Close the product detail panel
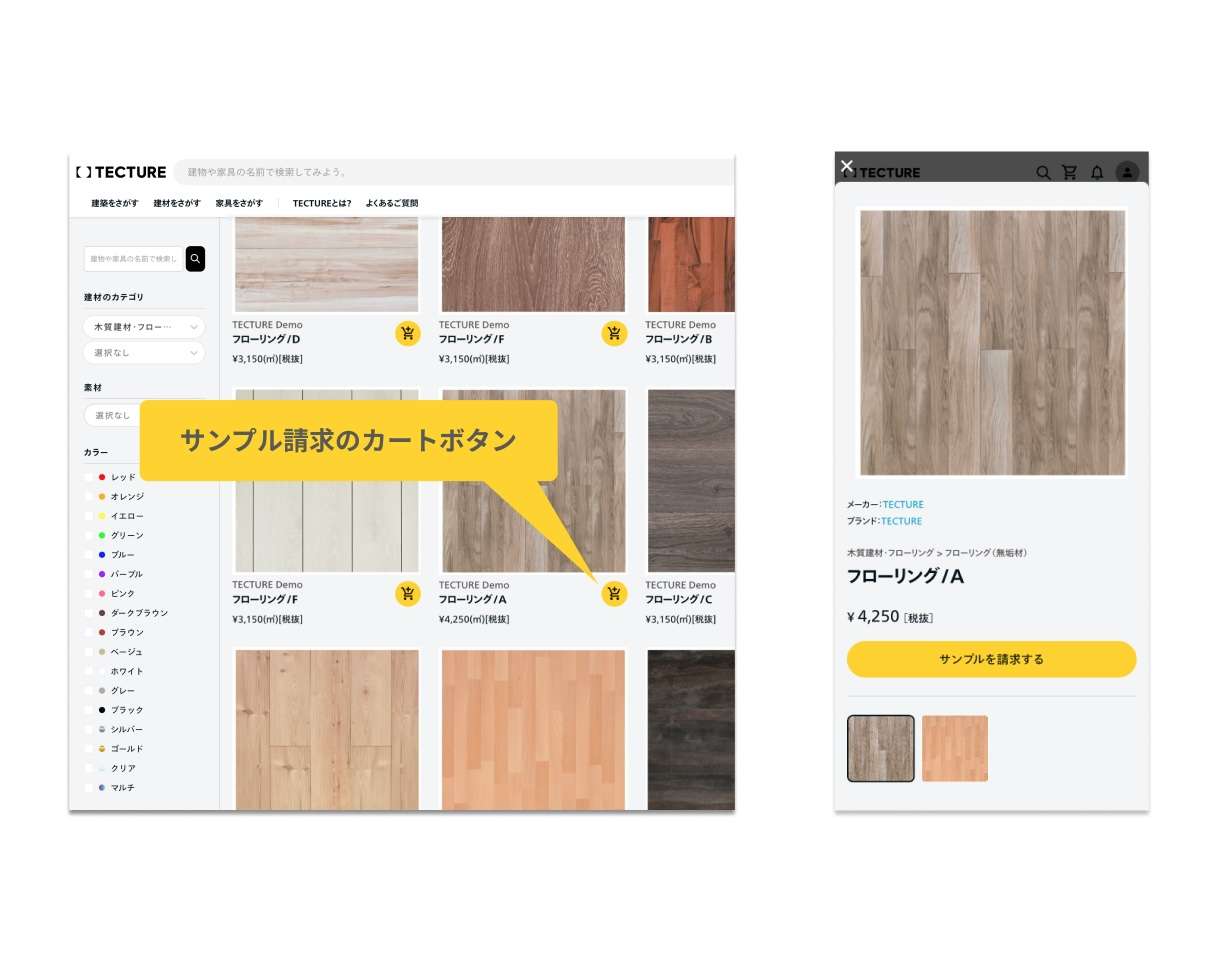The height and width of the screenshot is (959, 1212). tap(847, 166)
